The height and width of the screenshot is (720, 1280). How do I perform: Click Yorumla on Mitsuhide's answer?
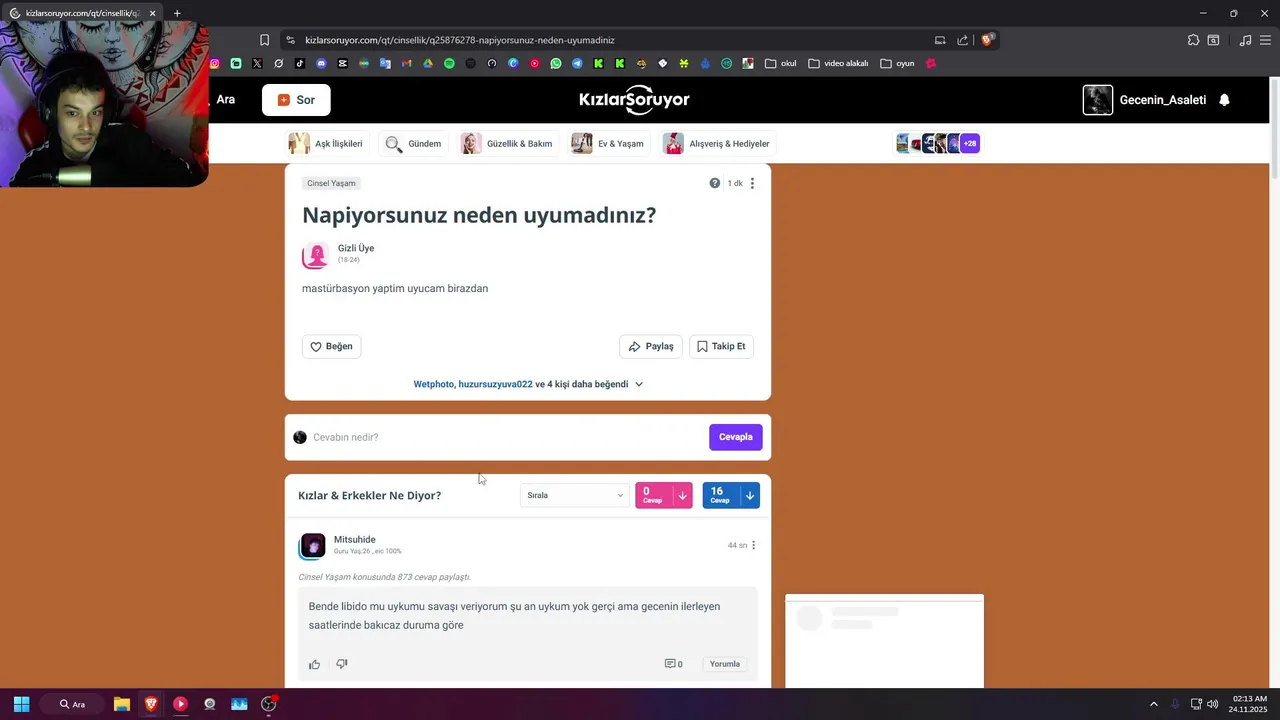click(x=725, y=664)
